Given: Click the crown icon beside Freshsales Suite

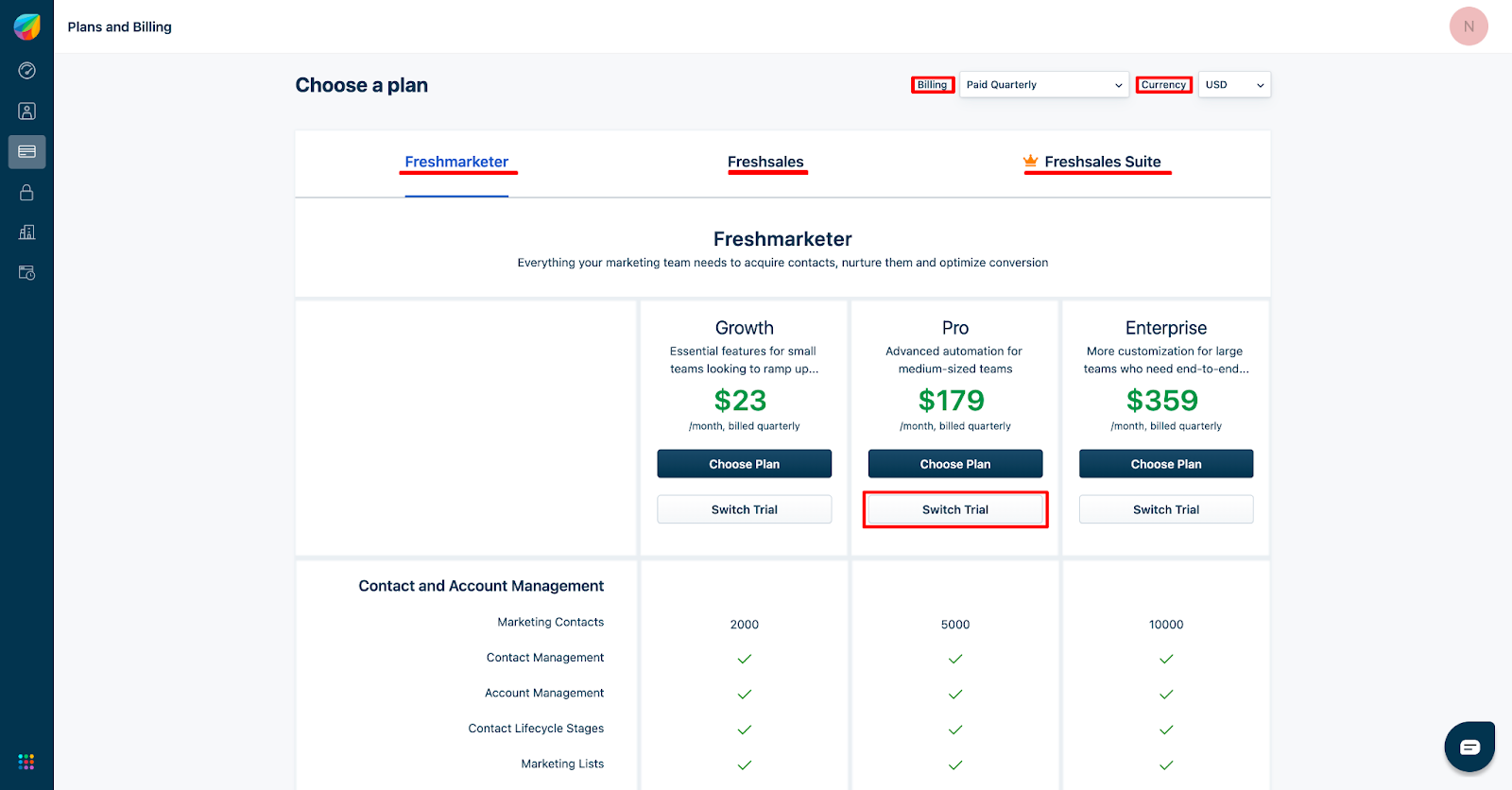Looking at the screenshot, I should [x=1031, y=161].
